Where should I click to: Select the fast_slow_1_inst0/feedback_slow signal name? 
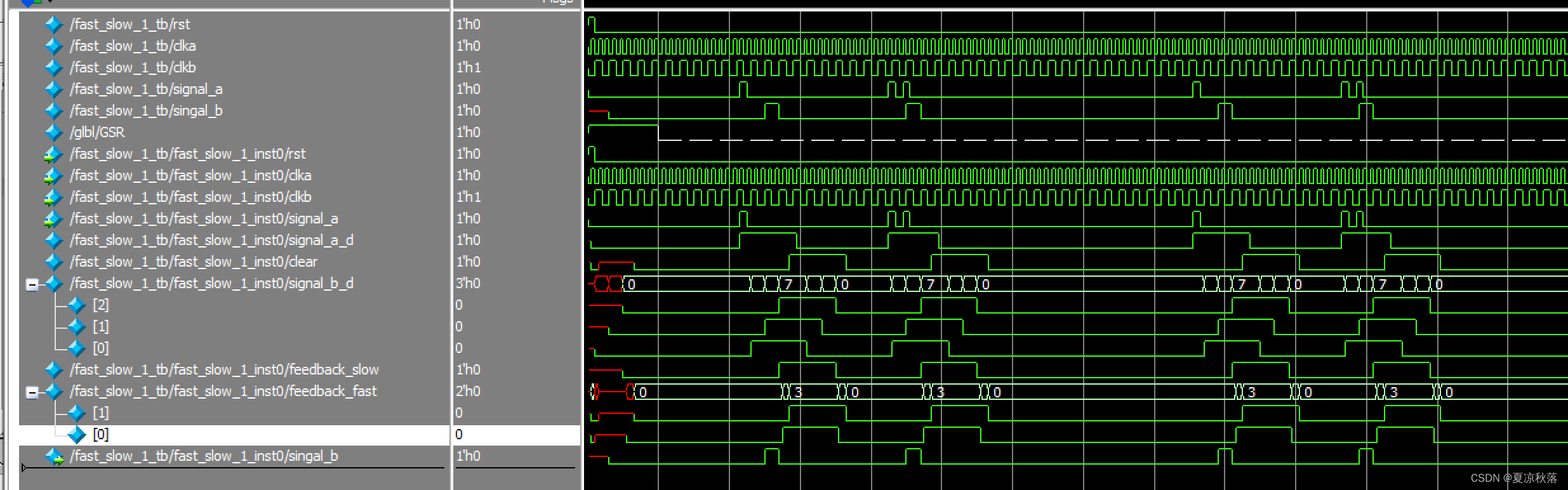pyautogui.click(x=224, y=369)
